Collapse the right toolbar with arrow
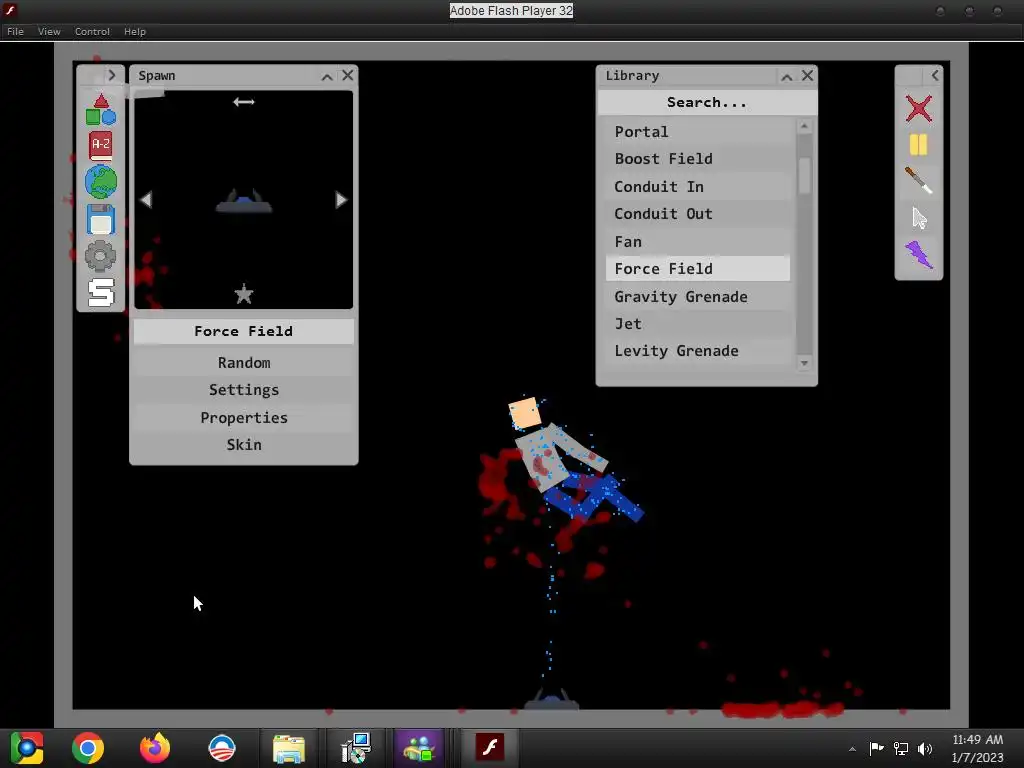The image size is (1024, 768). click(x=935, y=75)
